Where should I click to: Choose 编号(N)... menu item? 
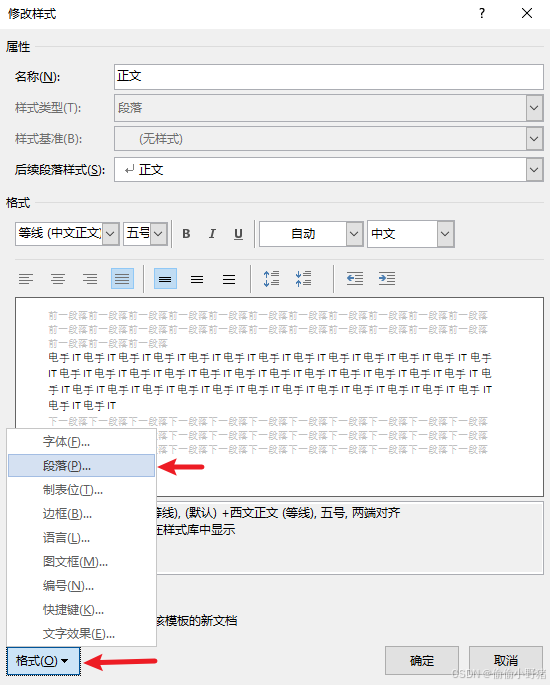click(82, 585)
